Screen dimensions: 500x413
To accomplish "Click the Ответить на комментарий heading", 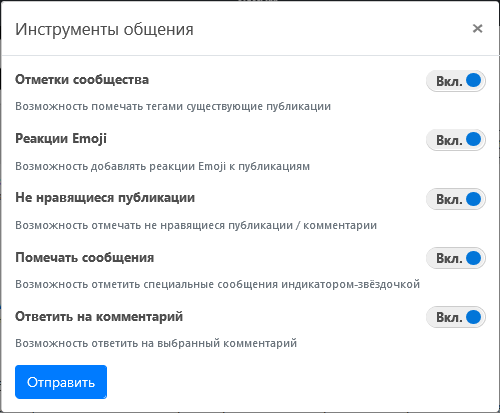I will 99,316.
